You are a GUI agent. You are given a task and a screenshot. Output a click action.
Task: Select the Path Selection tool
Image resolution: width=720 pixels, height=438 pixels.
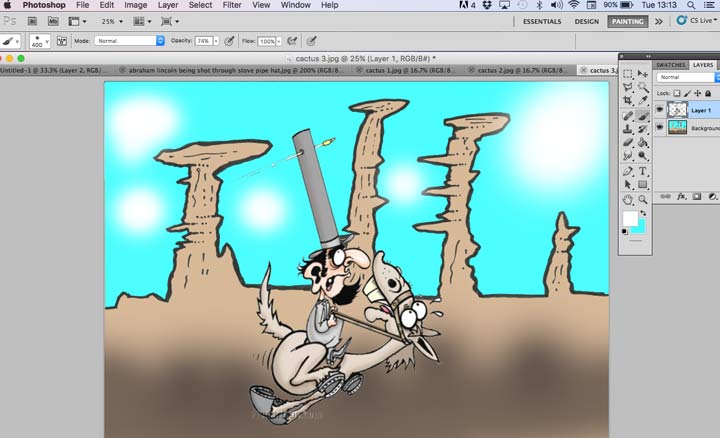click(x=628, y=185)
